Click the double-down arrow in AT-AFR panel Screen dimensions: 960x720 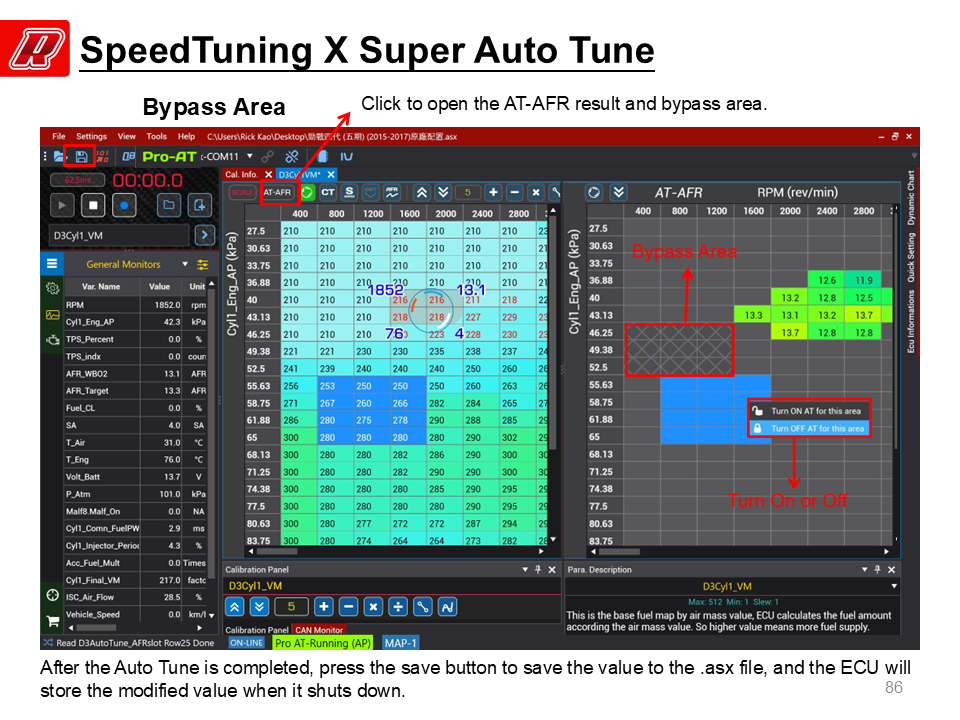619,192
